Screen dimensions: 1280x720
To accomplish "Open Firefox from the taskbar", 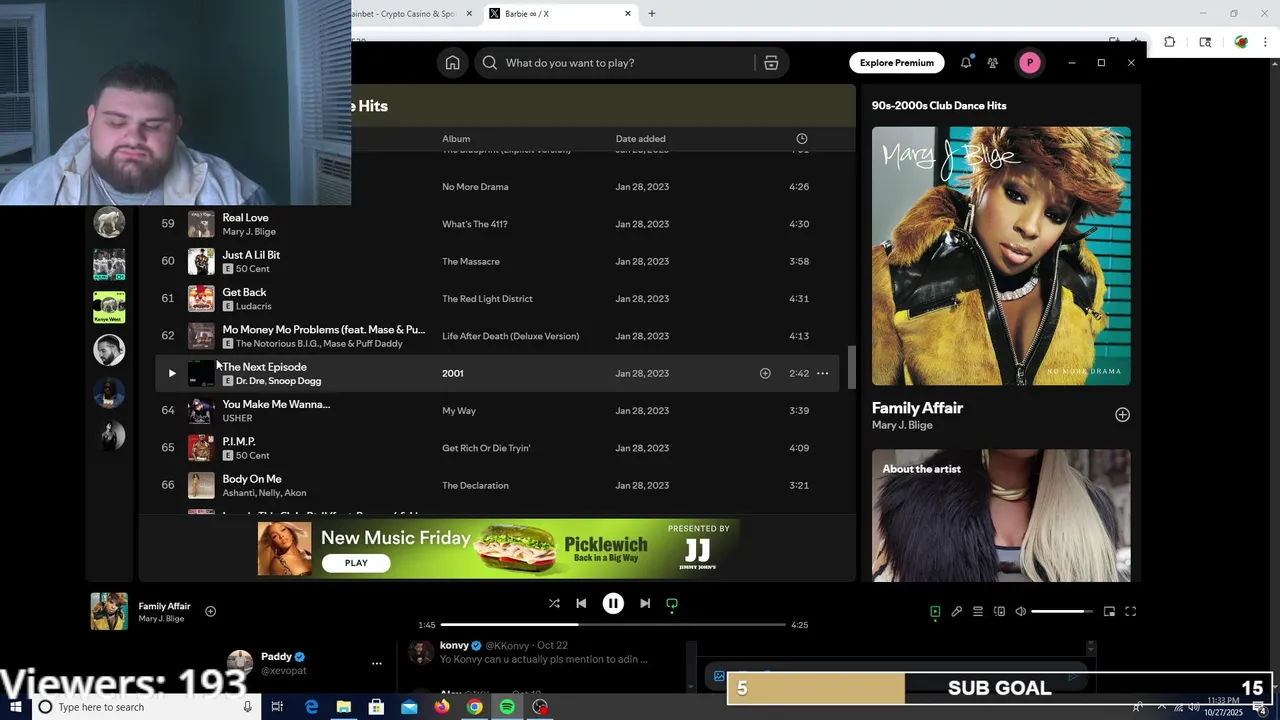I will (442, 707).
